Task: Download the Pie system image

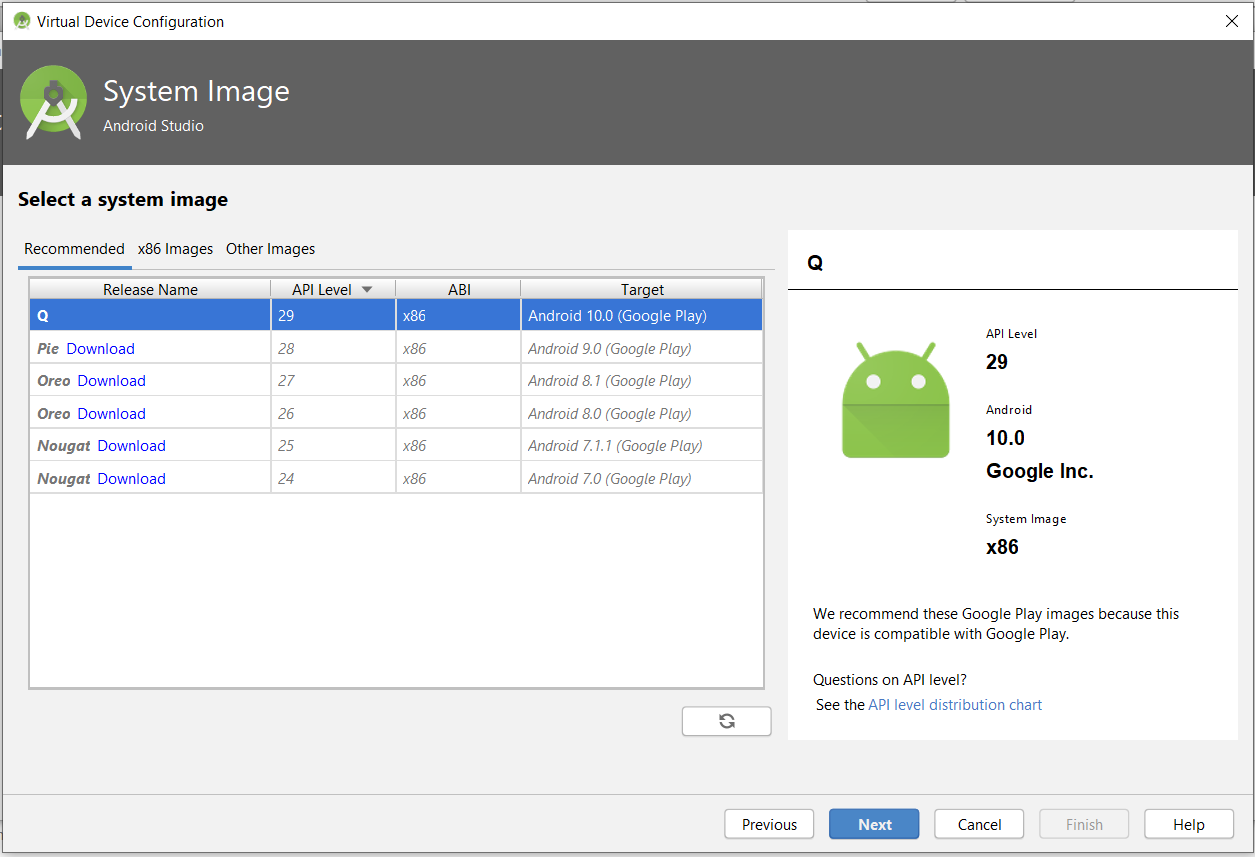Action: tap(100, 349)
